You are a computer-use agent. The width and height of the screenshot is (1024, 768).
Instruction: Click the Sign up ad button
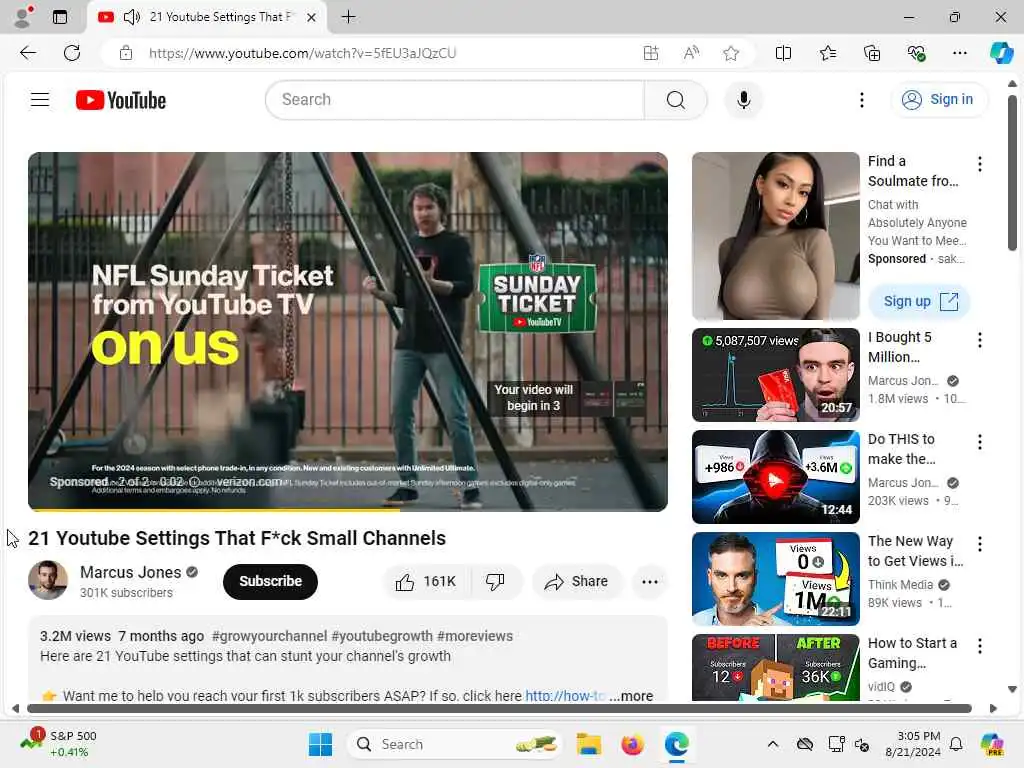(x=919, y=301)
